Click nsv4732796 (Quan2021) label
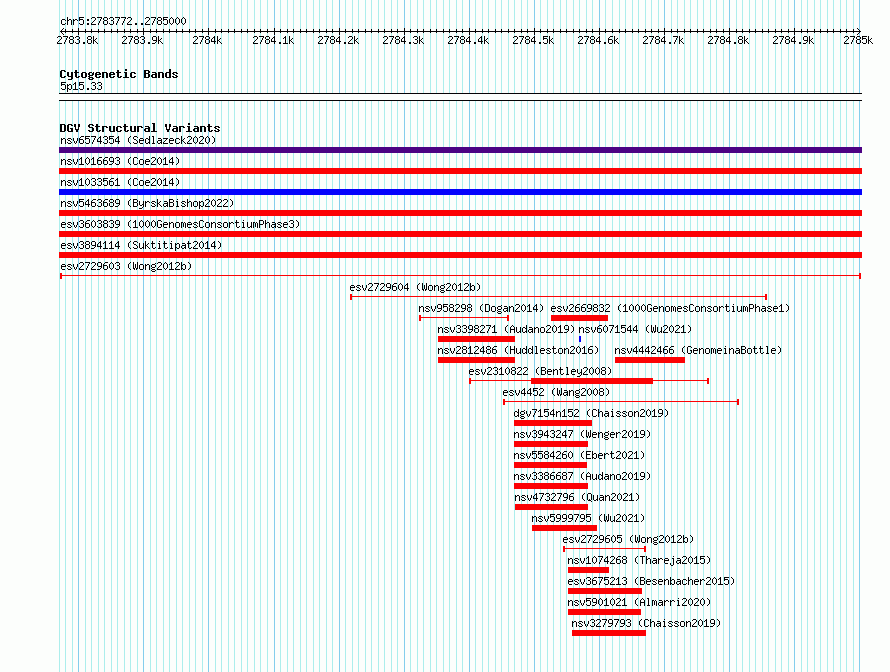This screenshot has width=890, height=672. click(577, 497)
